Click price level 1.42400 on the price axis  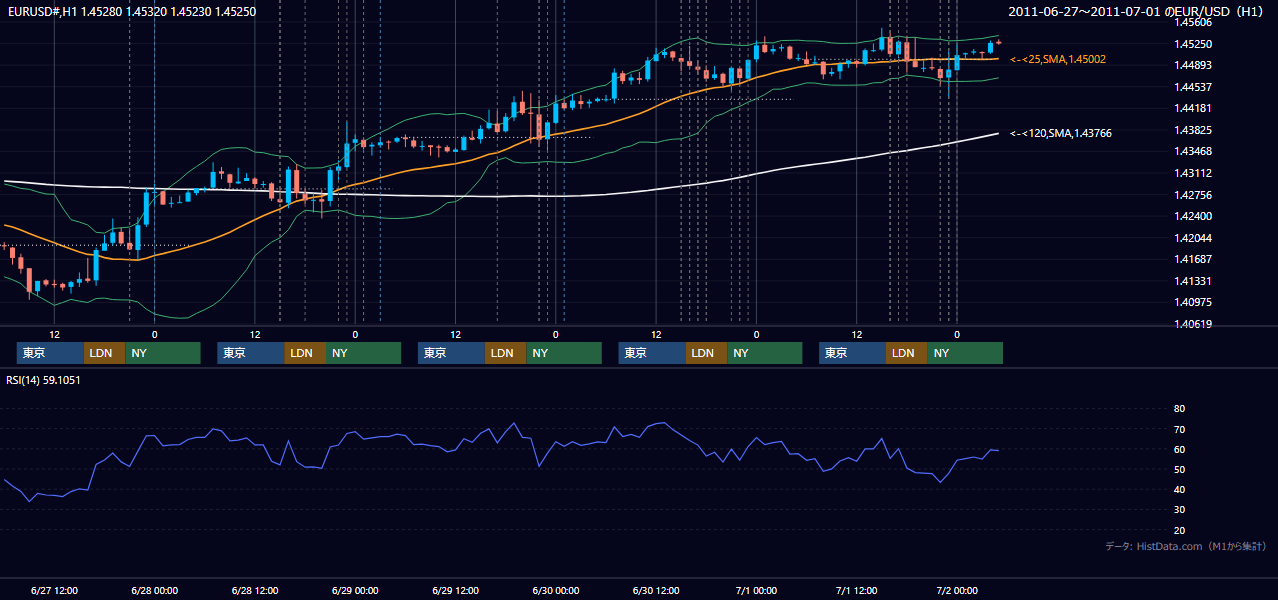click(1192, 216)
